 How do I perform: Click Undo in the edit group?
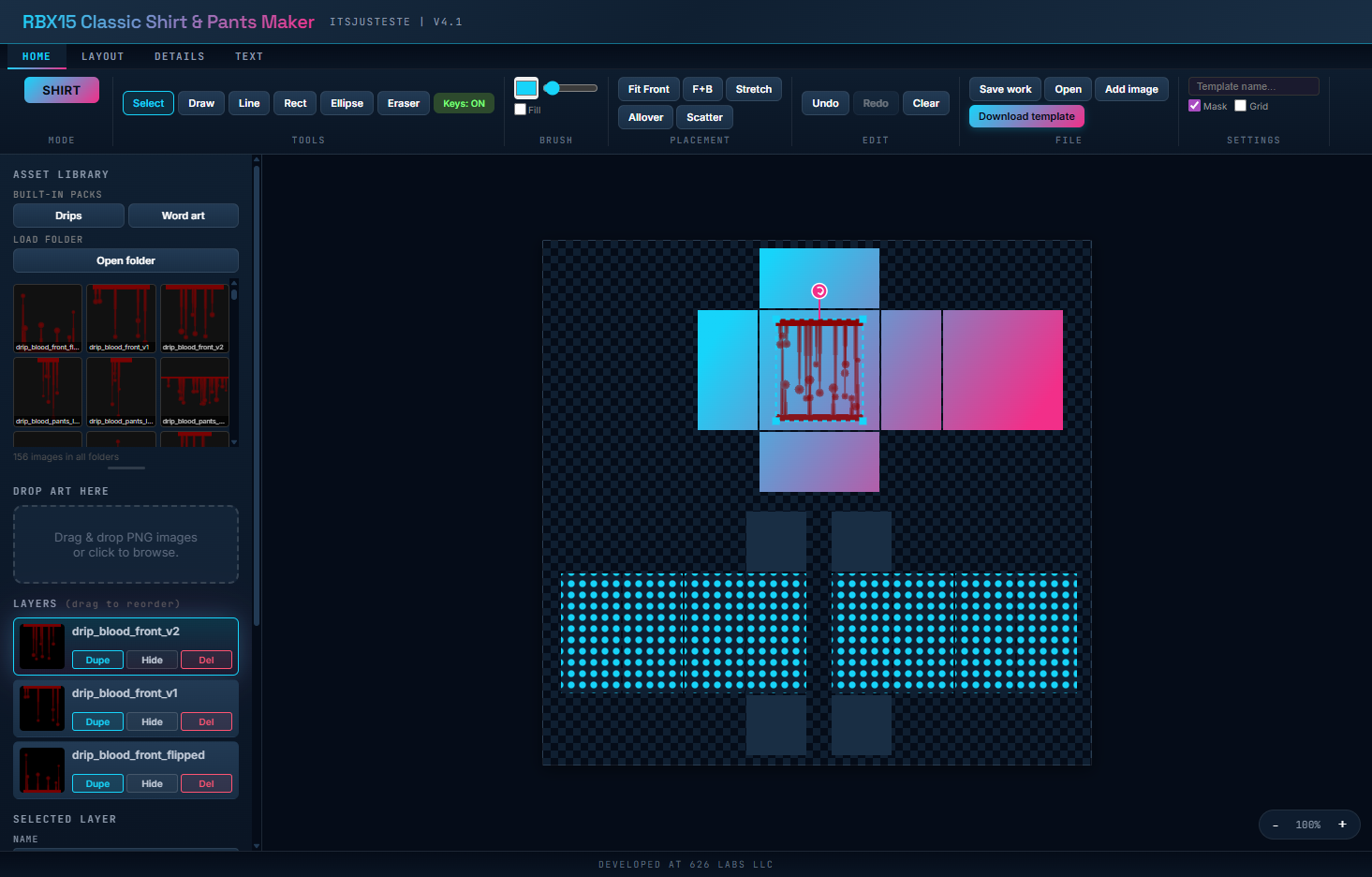(x=825, y=103)
